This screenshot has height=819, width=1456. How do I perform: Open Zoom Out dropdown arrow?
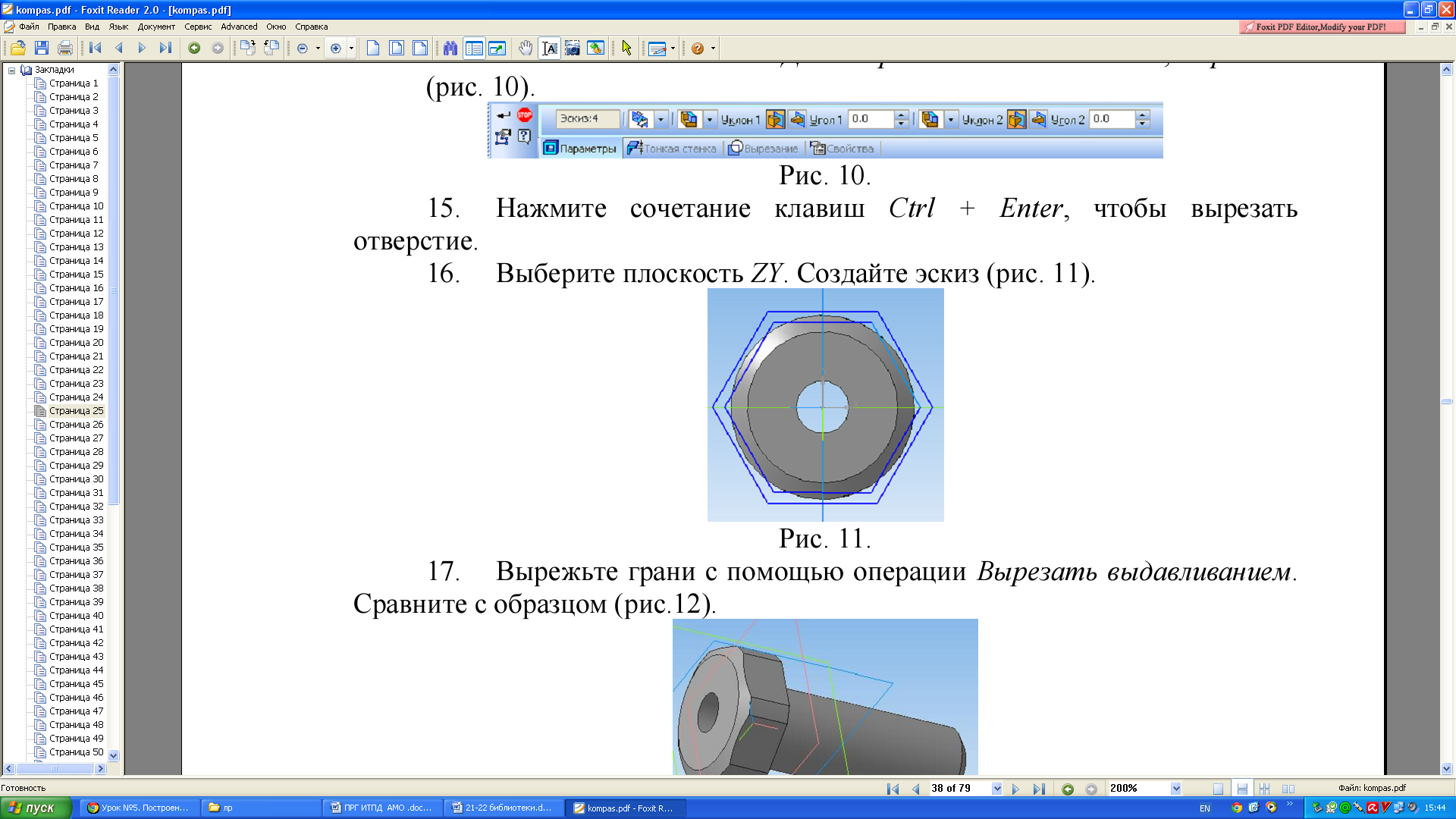[318, 49]
